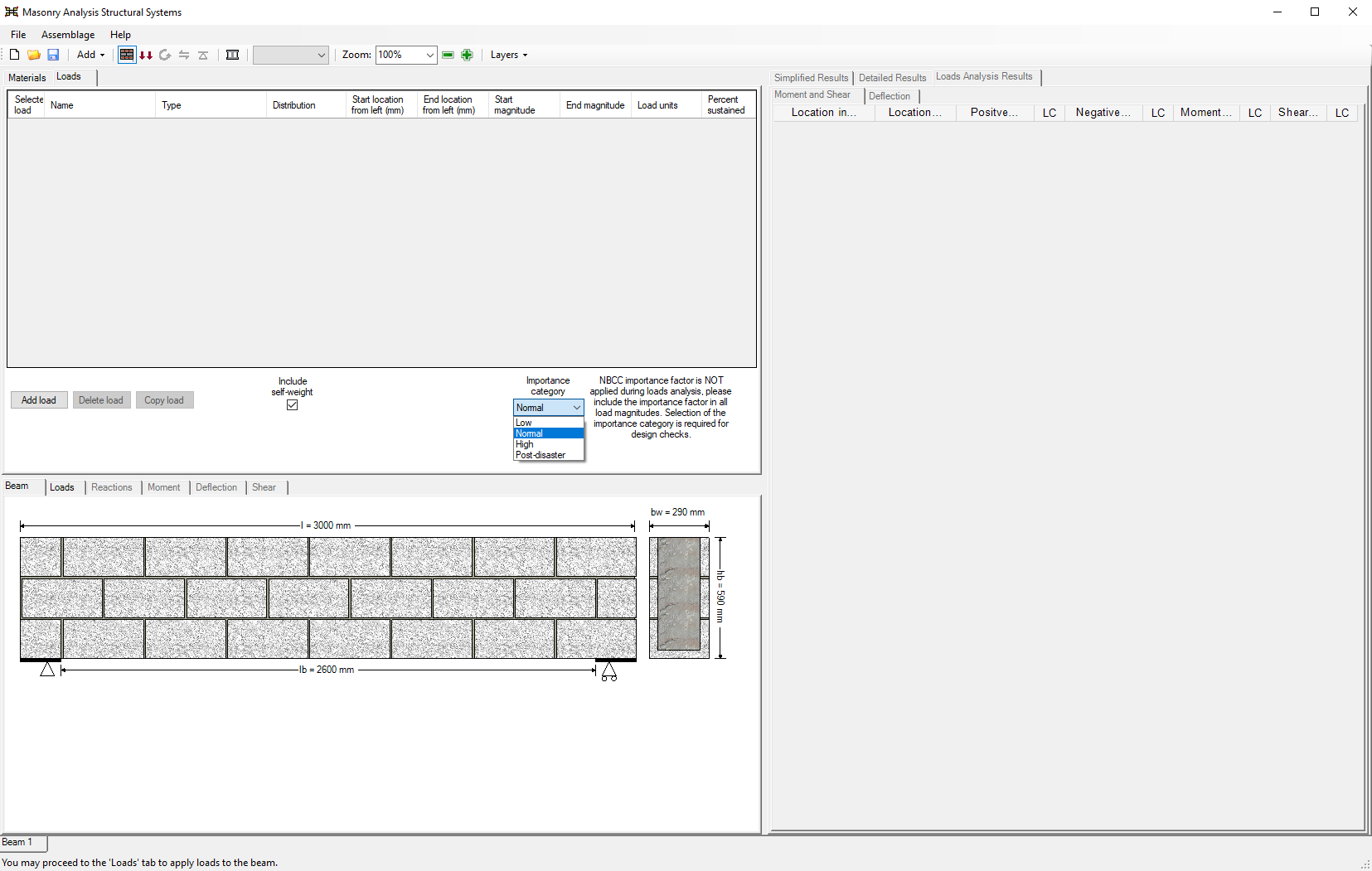Screen dimensions: 1372x871
Task: Switch to the Detailed Results tab
Action: [892, 78]
